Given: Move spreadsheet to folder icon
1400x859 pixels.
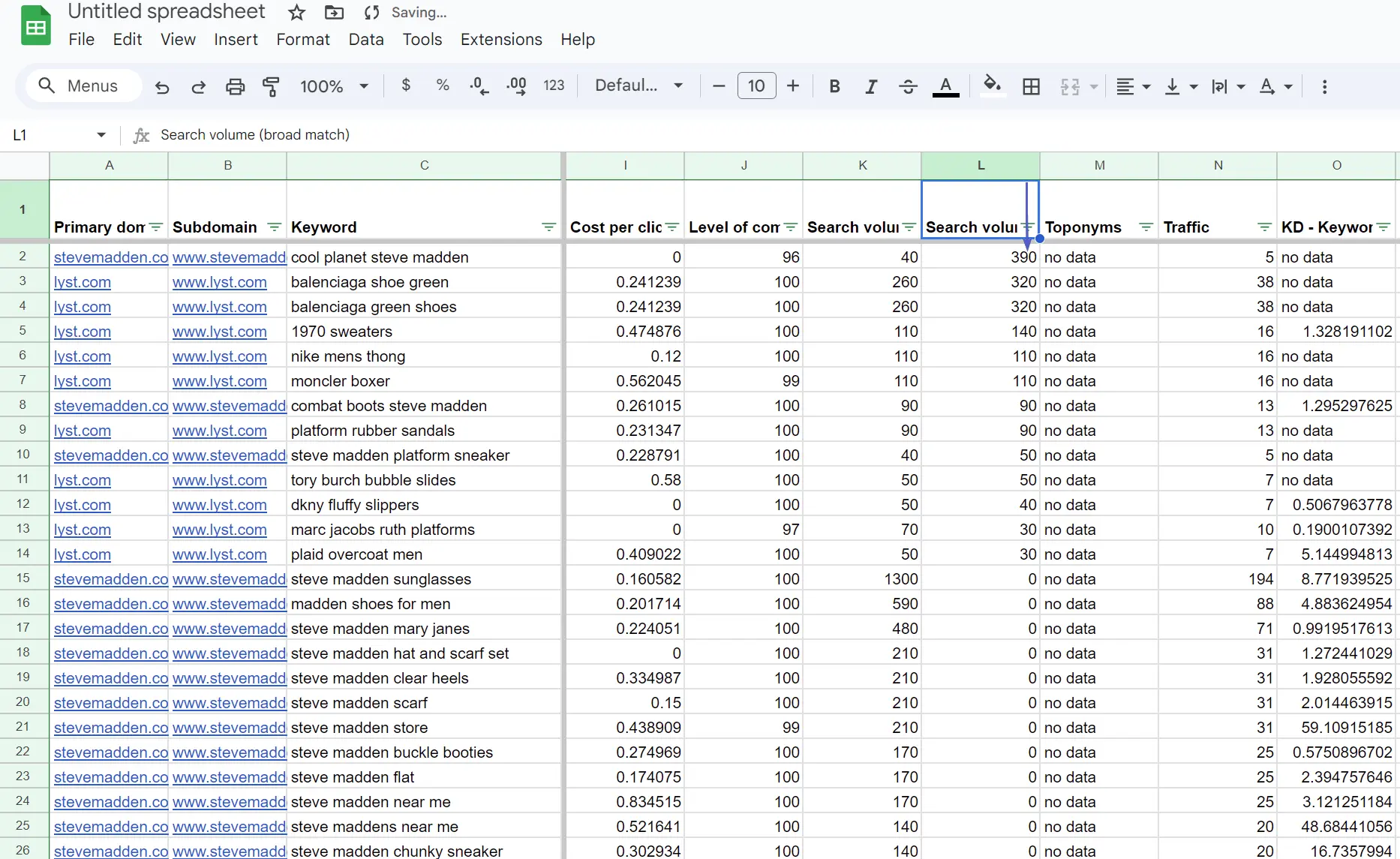Looking at the screenshot, I should 334,12.
